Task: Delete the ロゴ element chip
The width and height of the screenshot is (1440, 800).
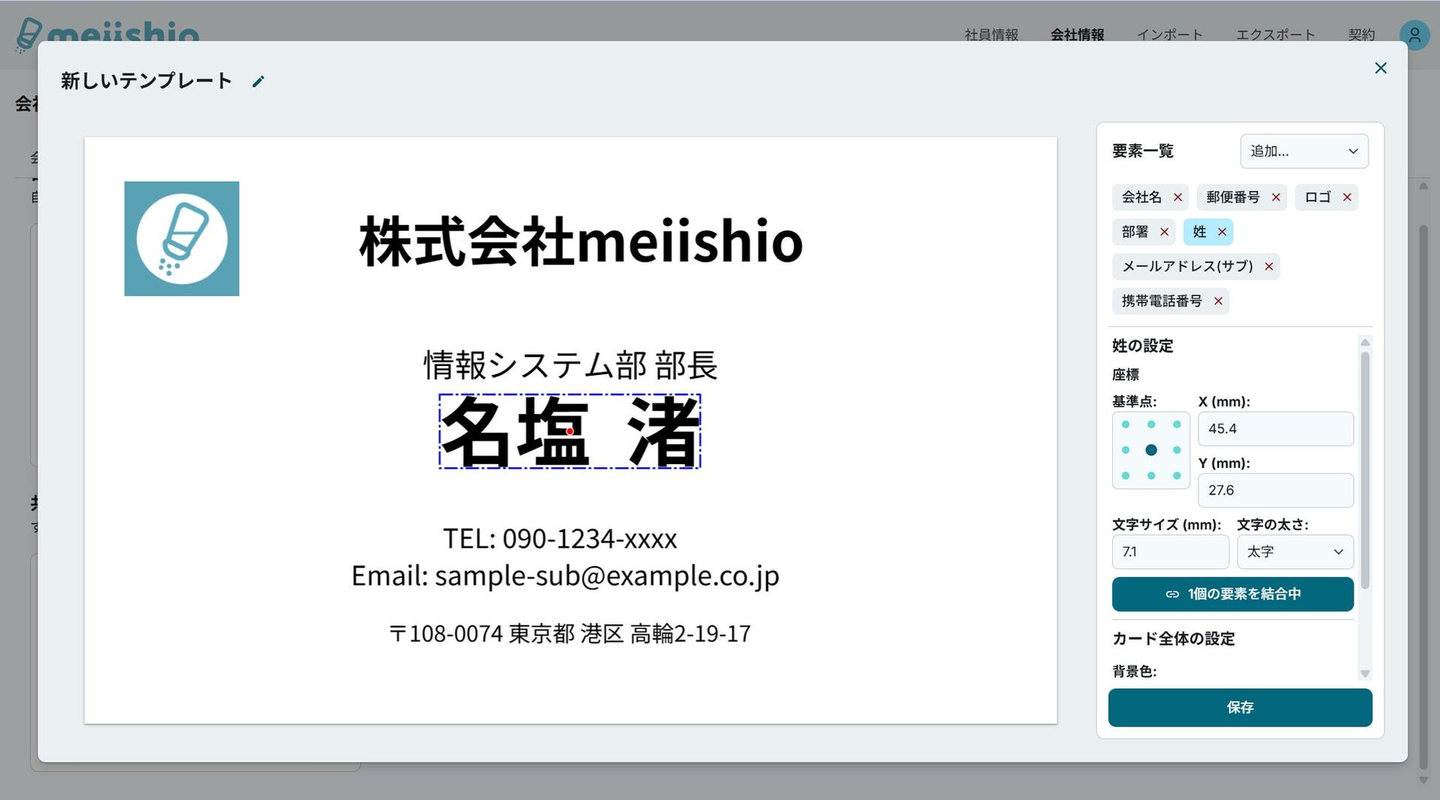Action: tap(1347, 198)
